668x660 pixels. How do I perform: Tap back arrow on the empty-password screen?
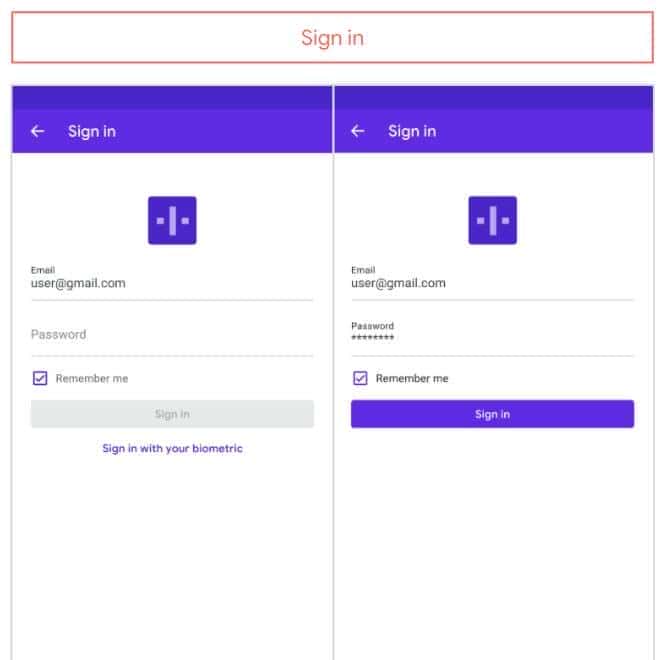(38, 131)
